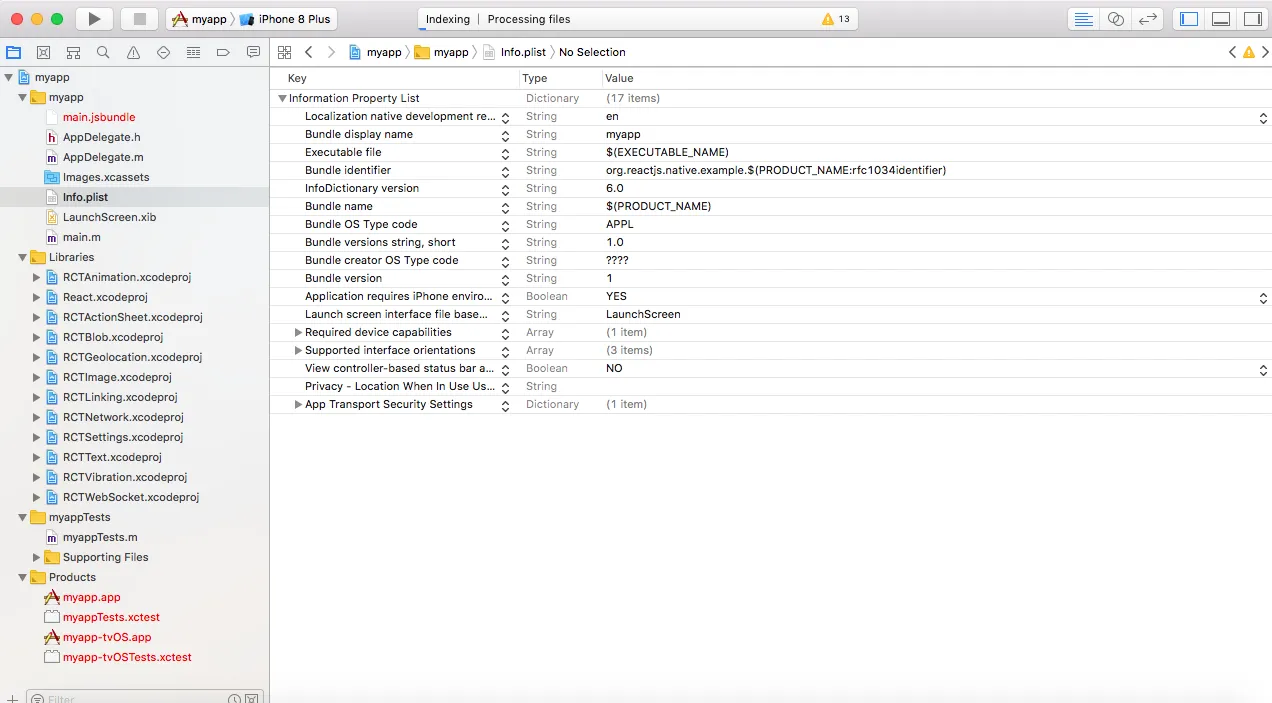The image size is (1272, 703).
Task: Show the Assistant editor
Action: click(x=1116, y=19)
